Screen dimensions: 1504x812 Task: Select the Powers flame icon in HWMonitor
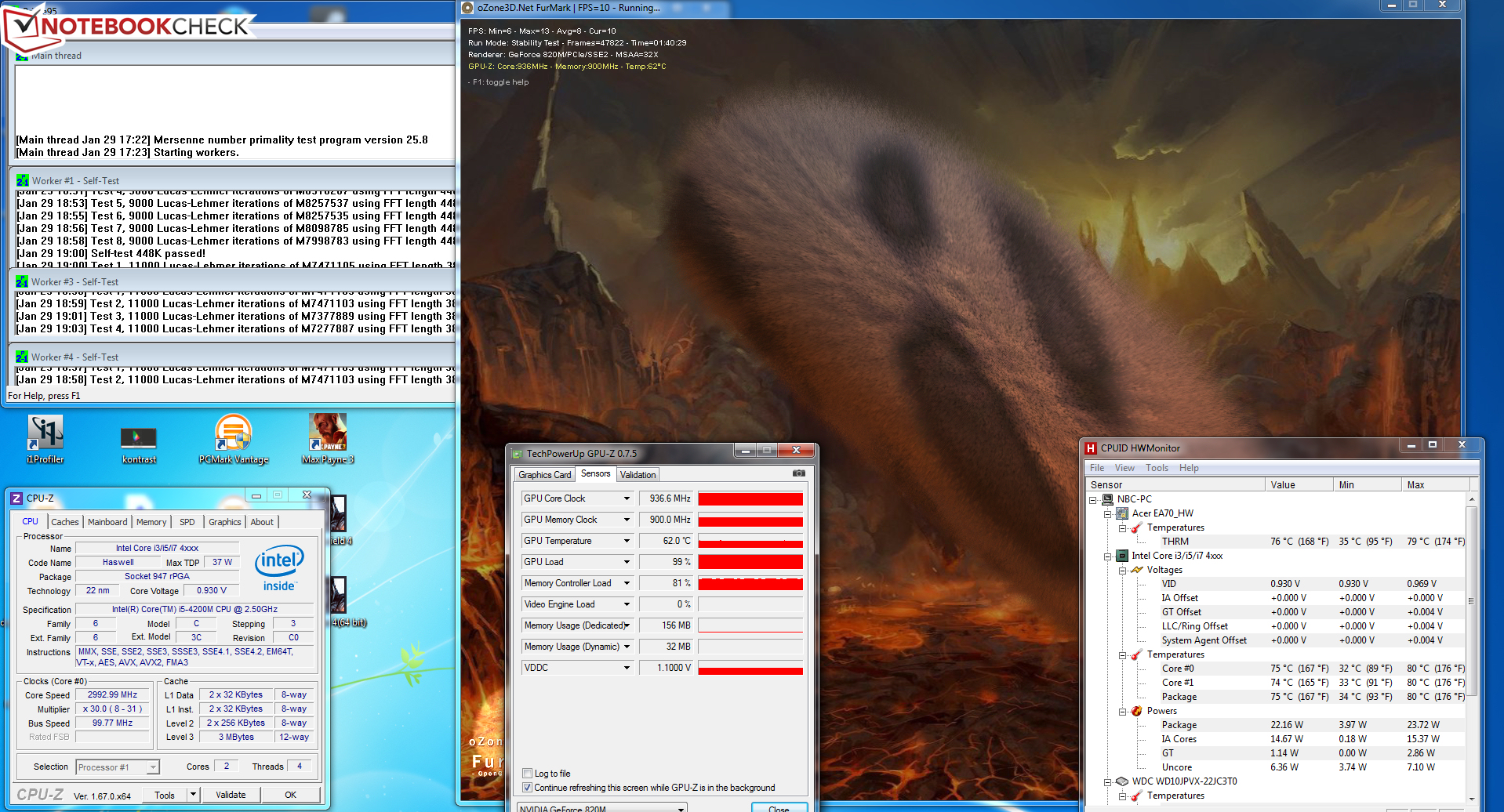tap(1136, 711)
